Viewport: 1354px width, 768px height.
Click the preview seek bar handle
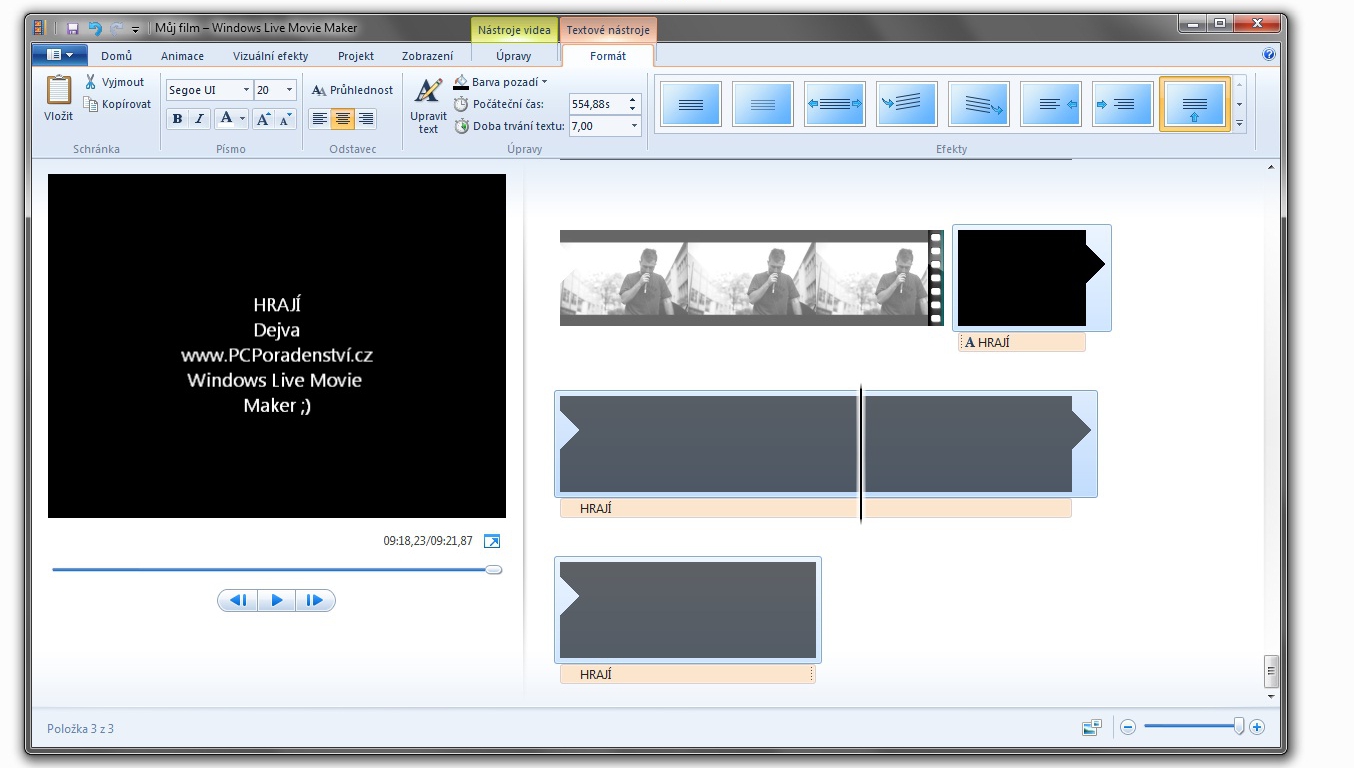493,569
